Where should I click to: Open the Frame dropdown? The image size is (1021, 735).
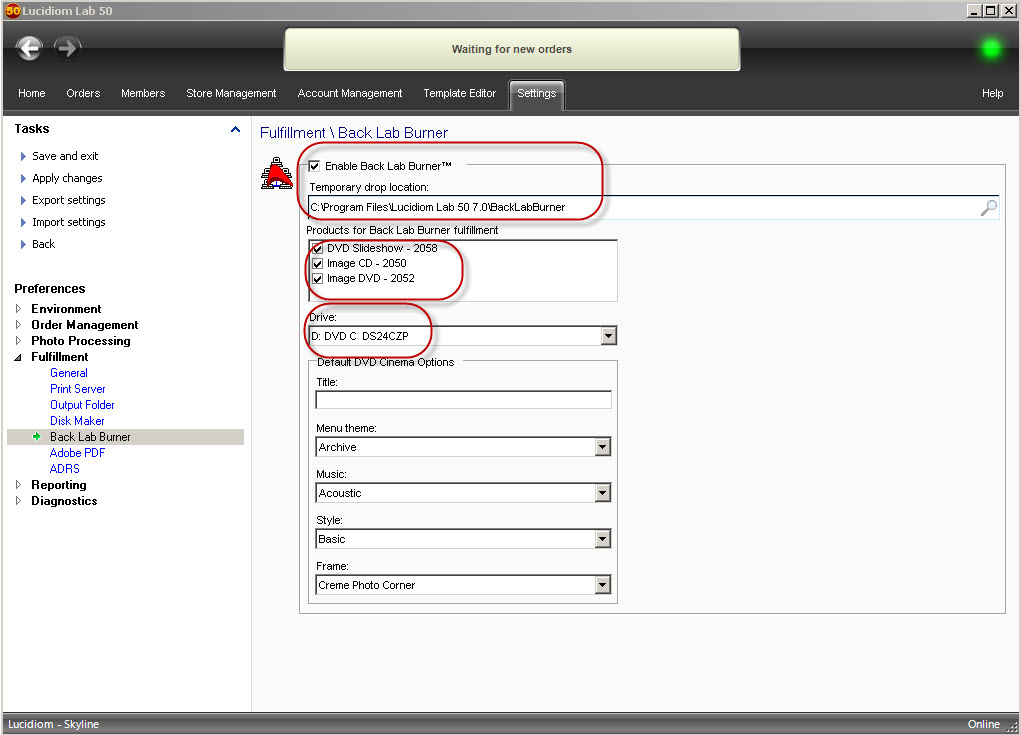pyautogui.click(x=602, y=585)
